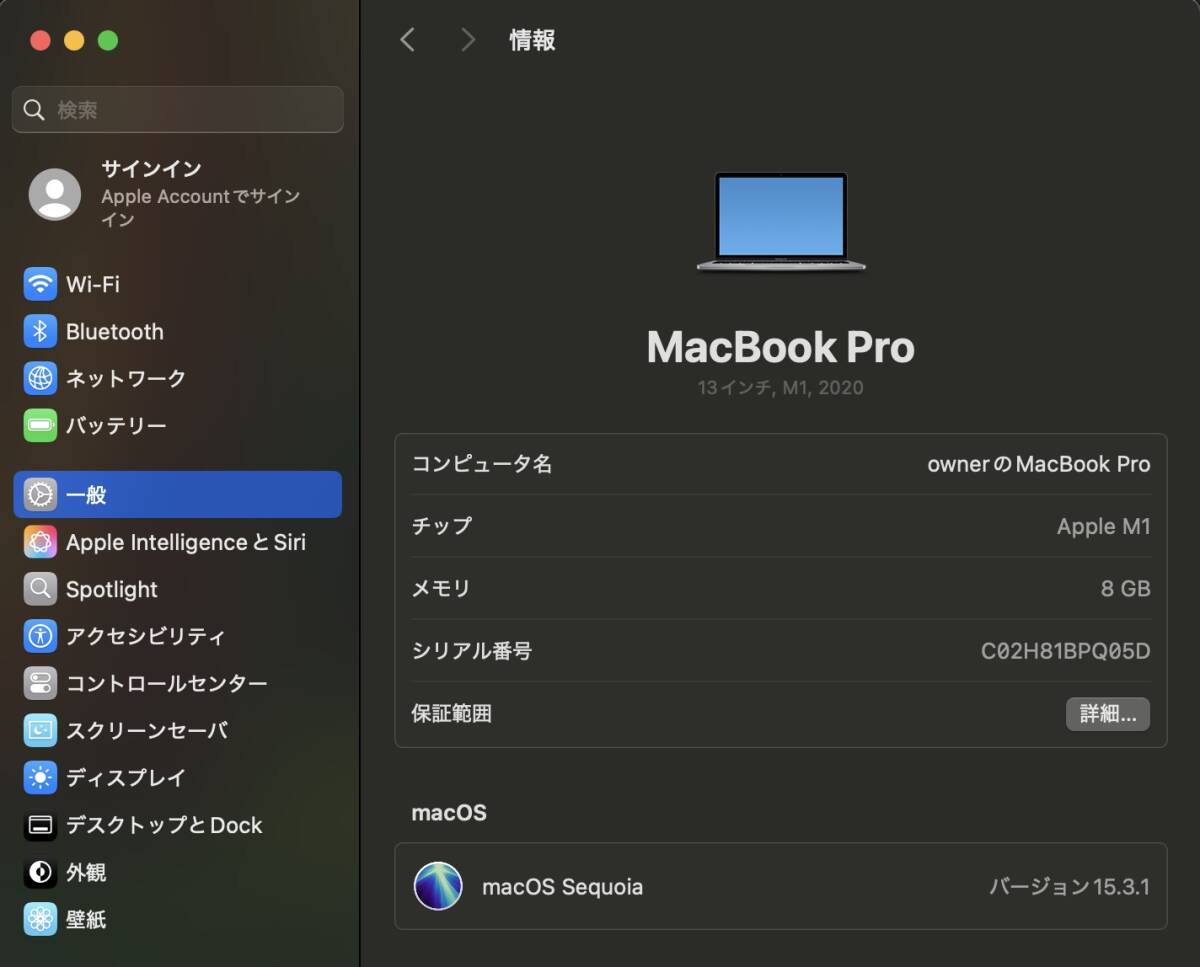Viewport: 1200px width, 967px height.
Task: Click the macOS Sequoia name text
Action: pyautogui.click(x=563, y=887)
